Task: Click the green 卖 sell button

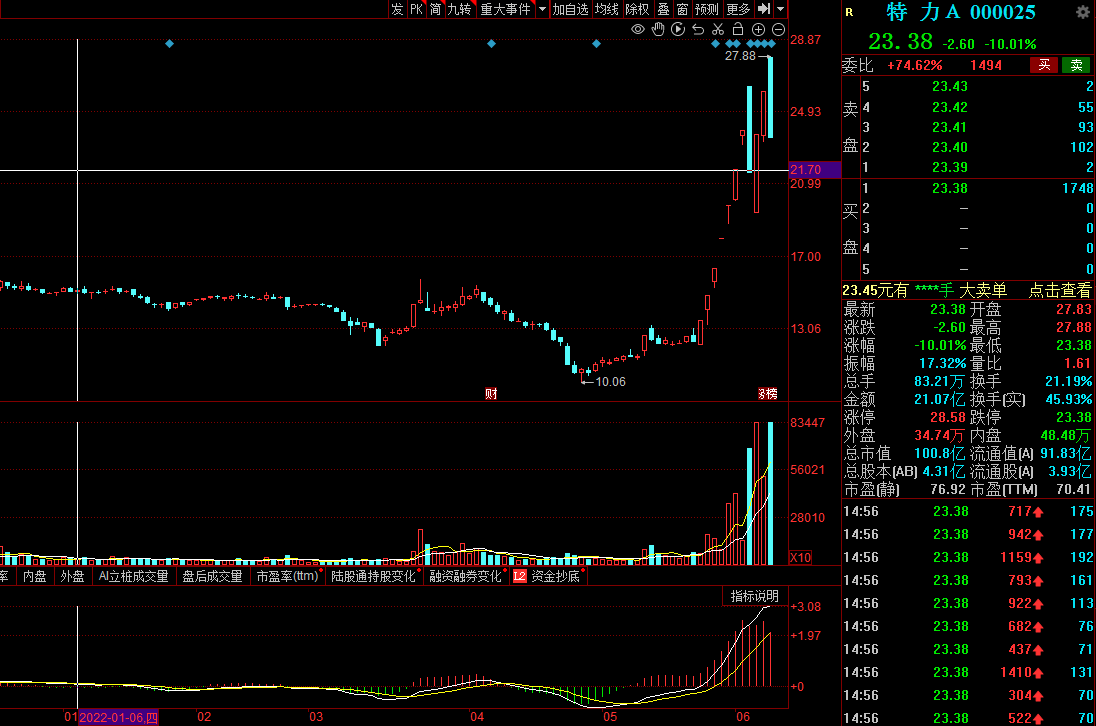Action: (1076, 65)
